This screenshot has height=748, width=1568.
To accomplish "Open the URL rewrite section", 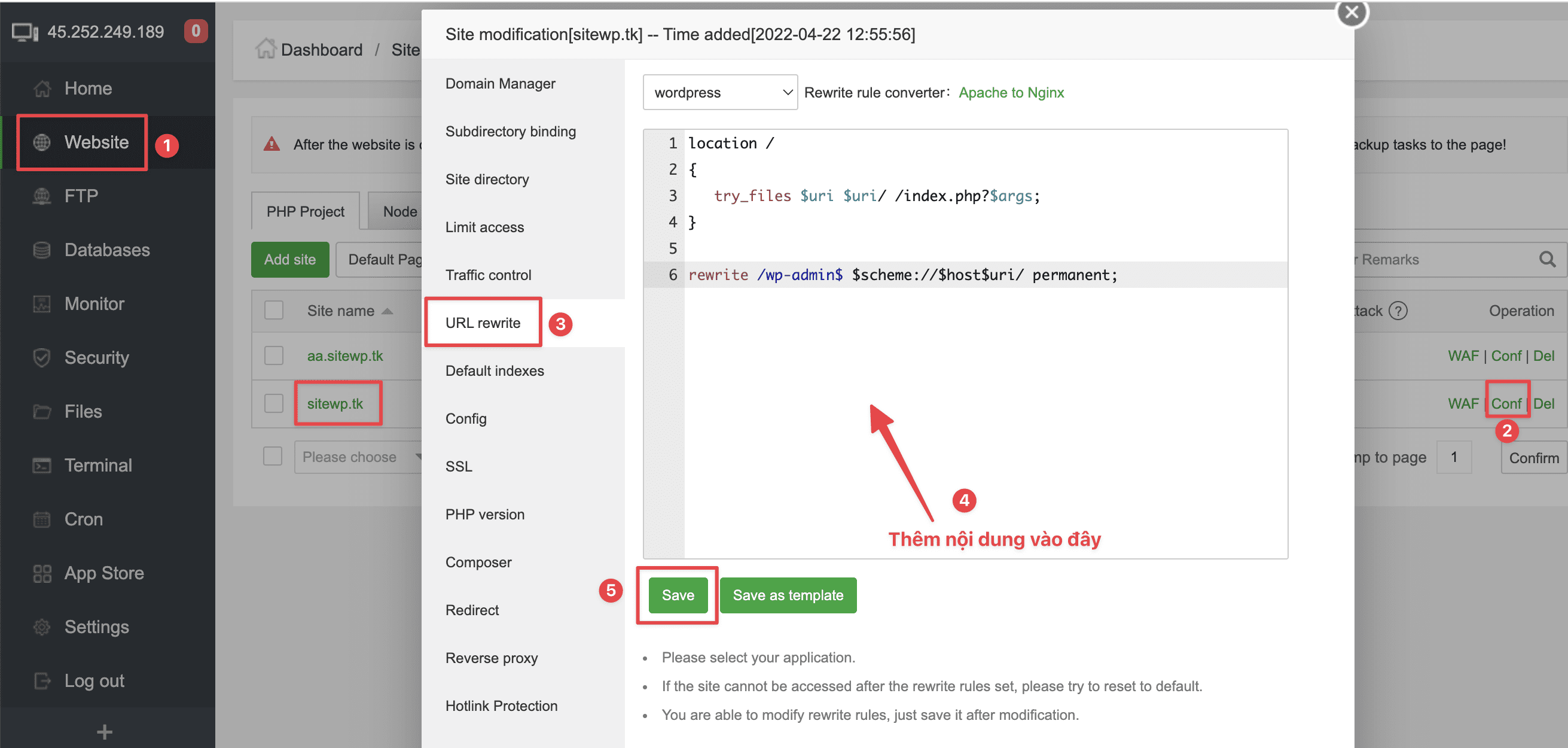I will [x=485, y=322].
